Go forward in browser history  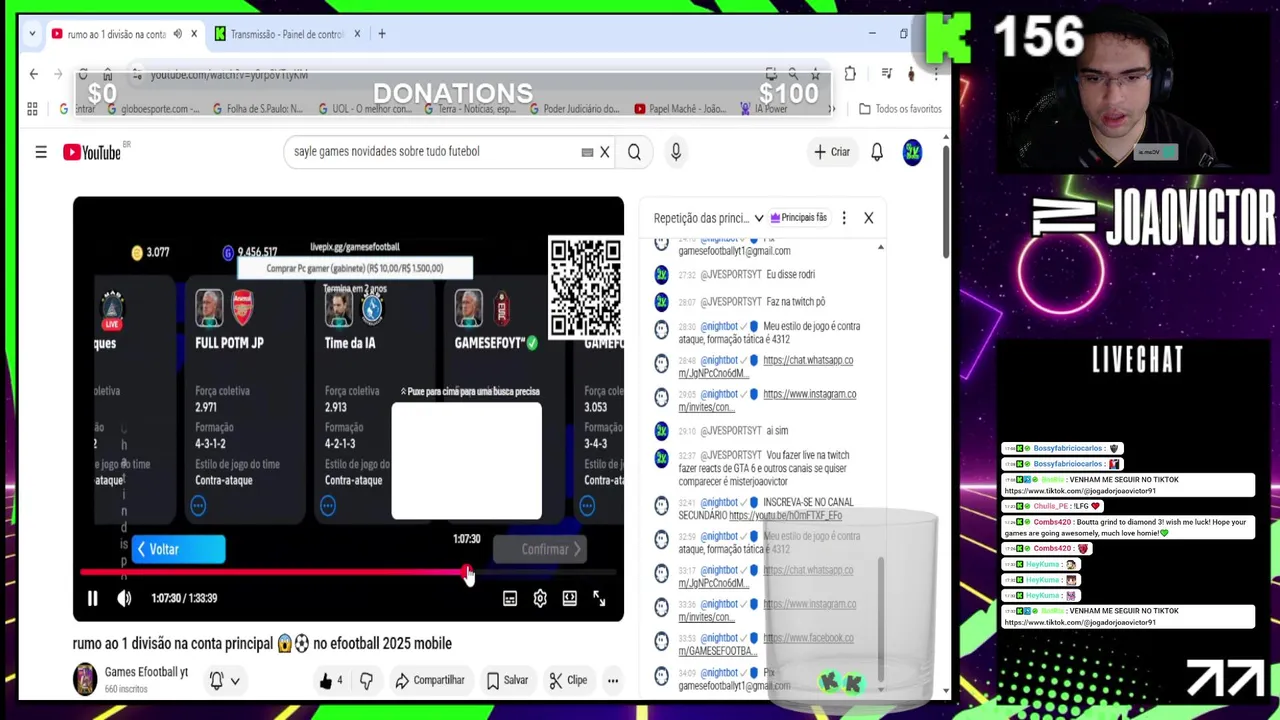(x=59, y=74)
